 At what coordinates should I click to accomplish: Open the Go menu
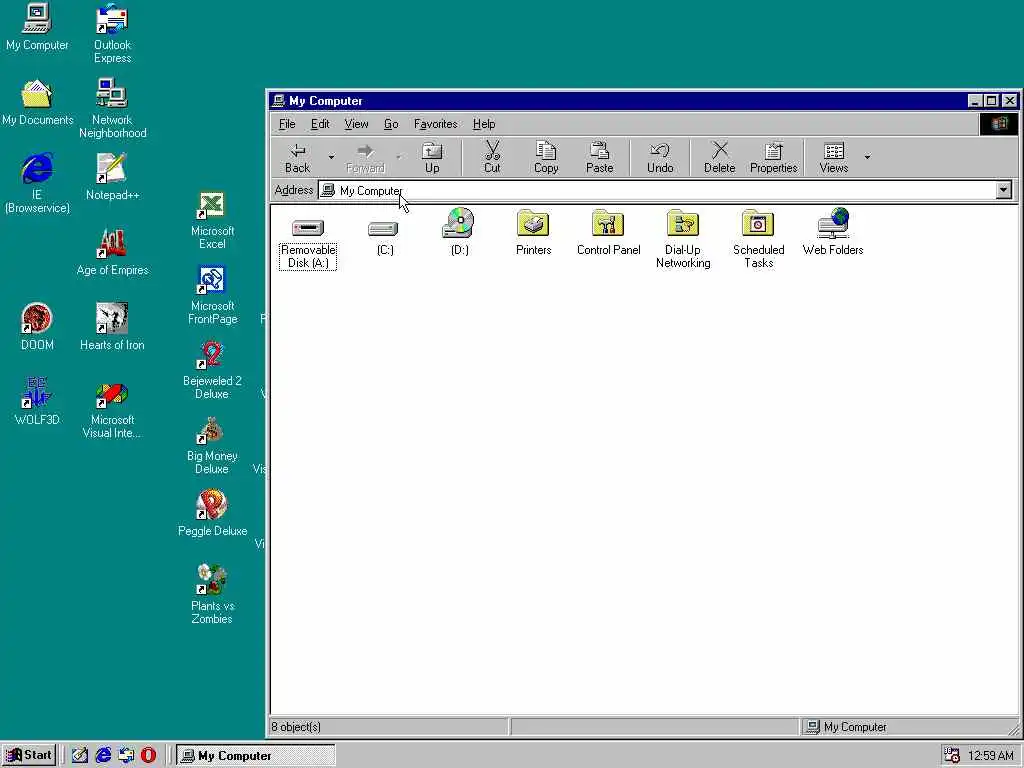pos(391,124)
